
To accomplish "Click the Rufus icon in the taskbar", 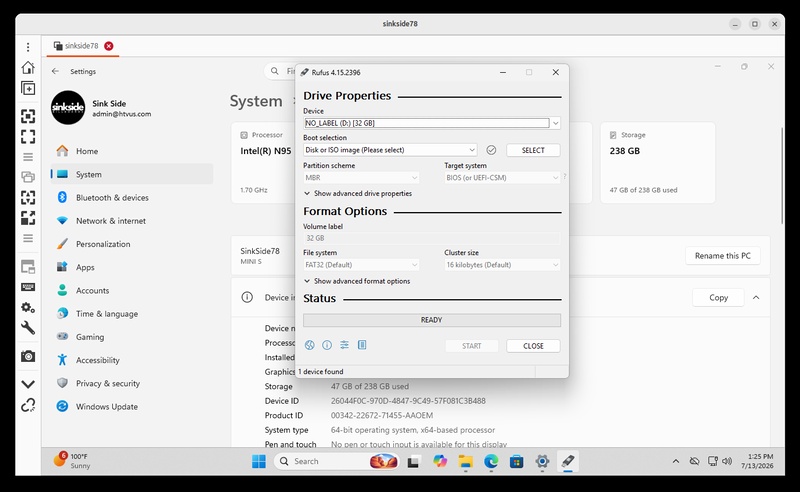I will pyautogui.click(x=567, y=461).
